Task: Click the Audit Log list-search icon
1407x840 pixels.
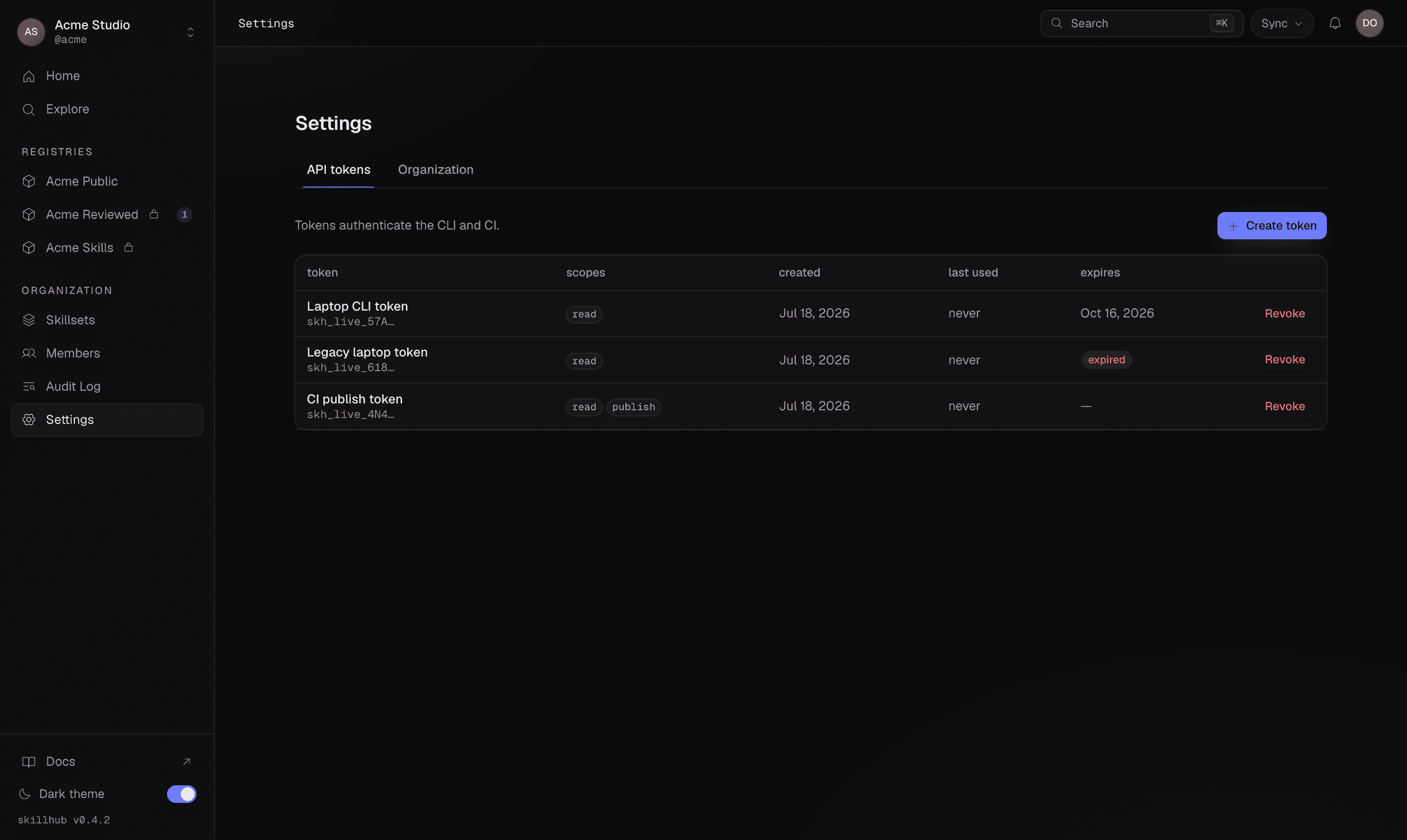Action: (x=29, y=387)
